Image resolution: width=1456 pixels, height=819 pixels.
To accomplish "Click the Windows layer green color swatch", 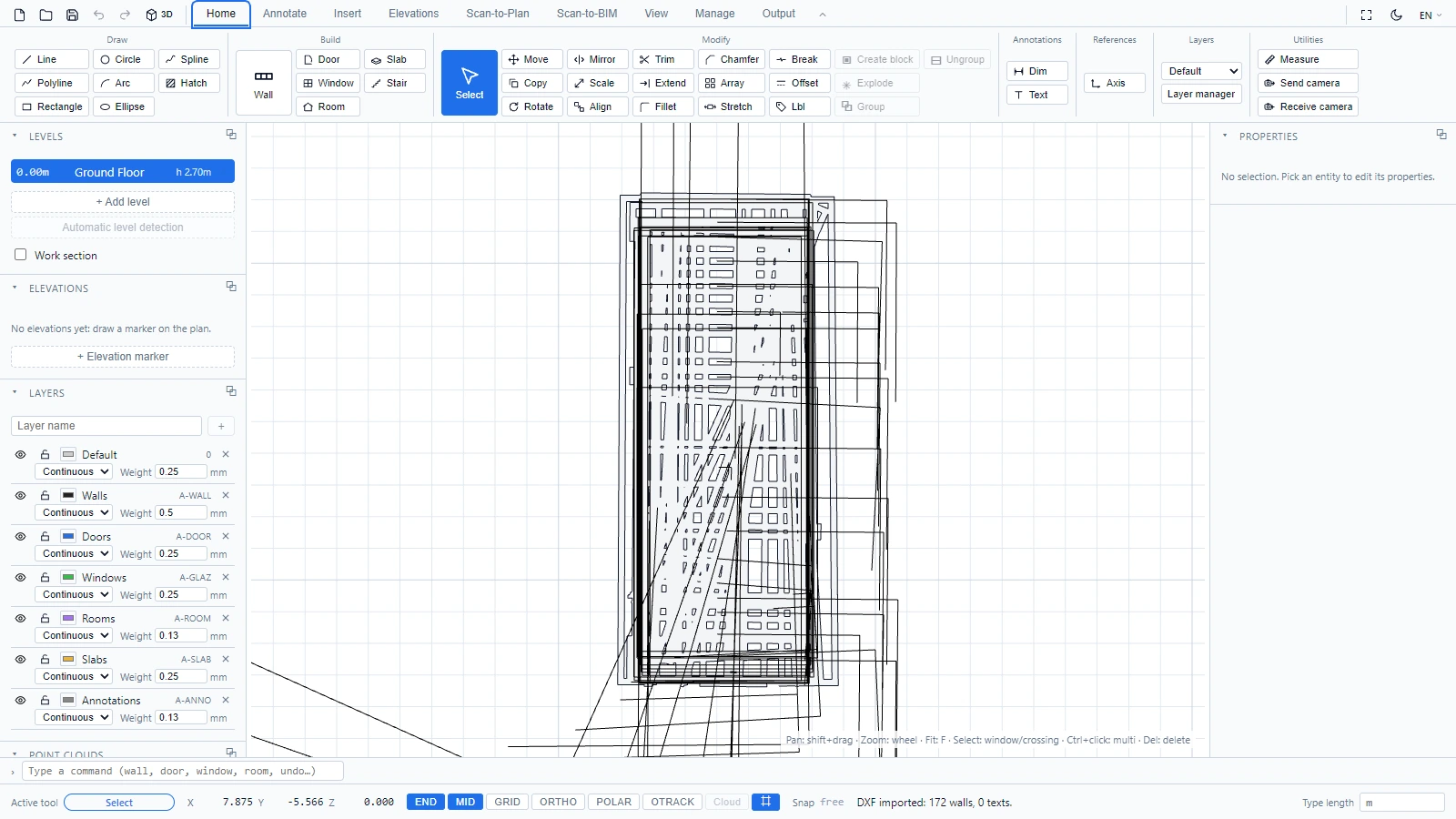I will pyautogui.click(x=68, y=577).
